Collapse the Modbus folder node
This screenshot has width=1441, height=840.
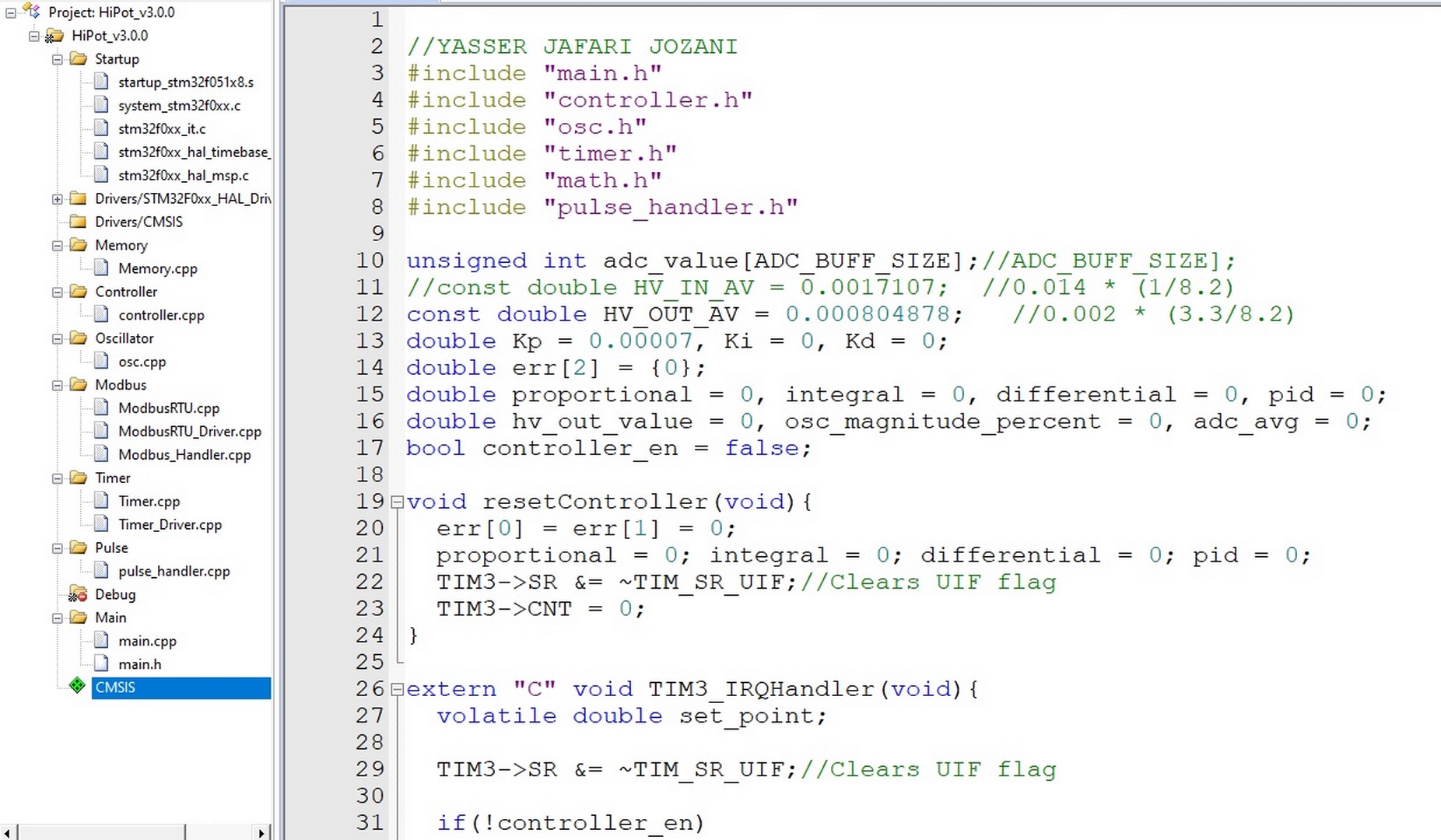pyautogui.click(x=58, y=385)
